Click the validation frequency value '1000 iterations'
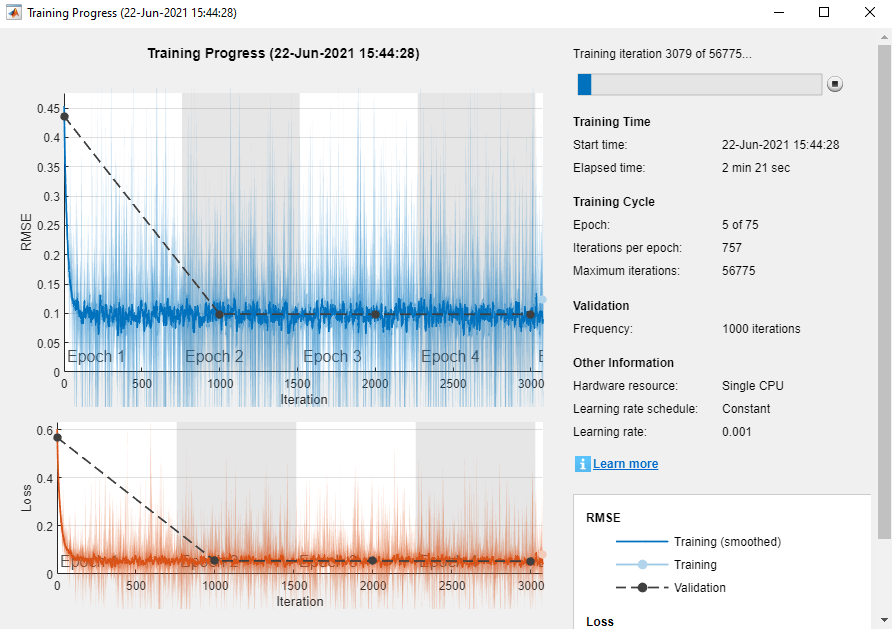Viewport: 892px width, 629px height. point(761,329)
